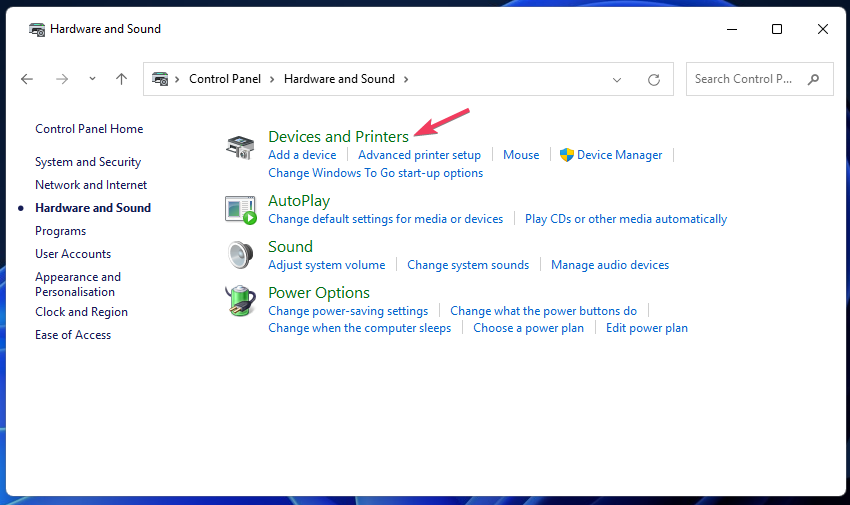Open the Devices and Printers heading
Image resolution: width=850 pixels, height=505 pixels.
(338, 137)
